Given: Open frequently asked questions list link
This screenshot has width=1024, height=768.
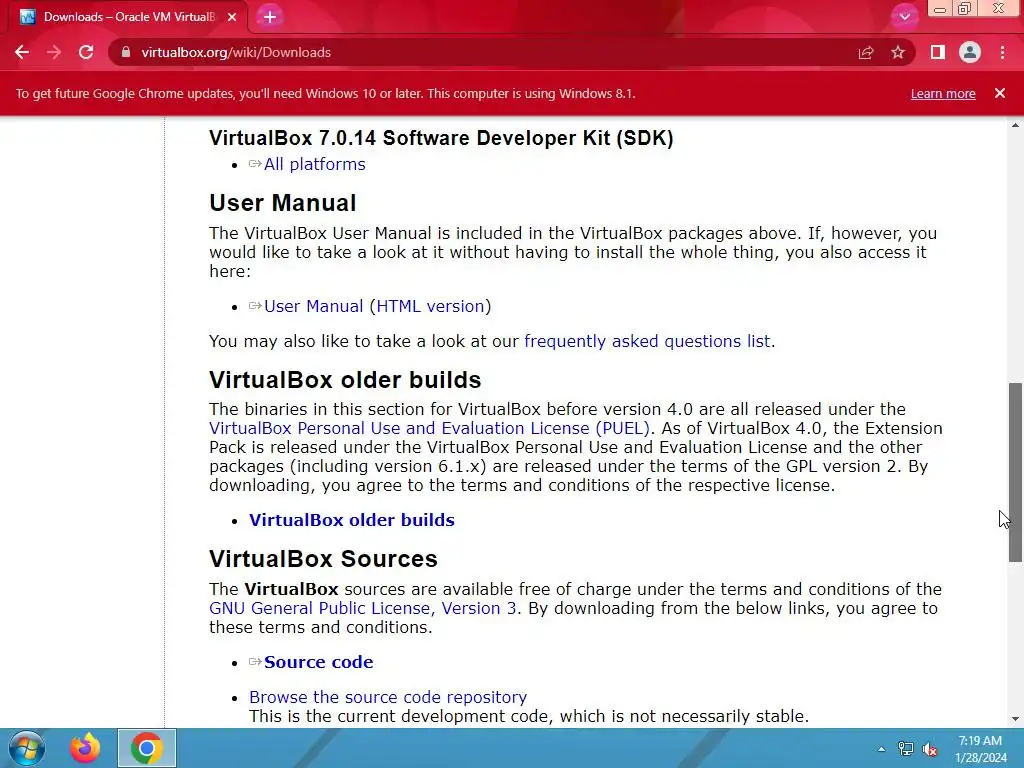Looking at the screenshot, I should [x=647, y=341].
